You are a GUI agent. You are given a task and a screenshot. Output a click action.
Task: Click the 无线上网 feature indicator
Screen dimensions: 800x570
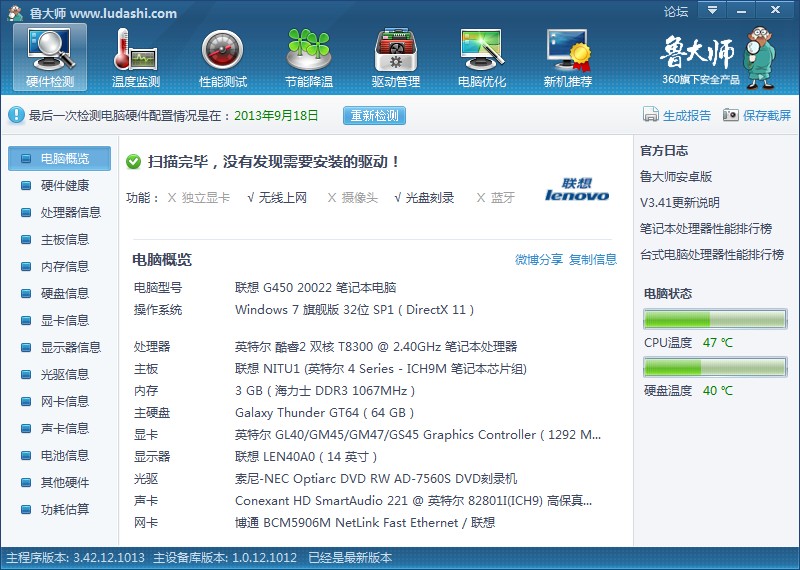[277, 197]
